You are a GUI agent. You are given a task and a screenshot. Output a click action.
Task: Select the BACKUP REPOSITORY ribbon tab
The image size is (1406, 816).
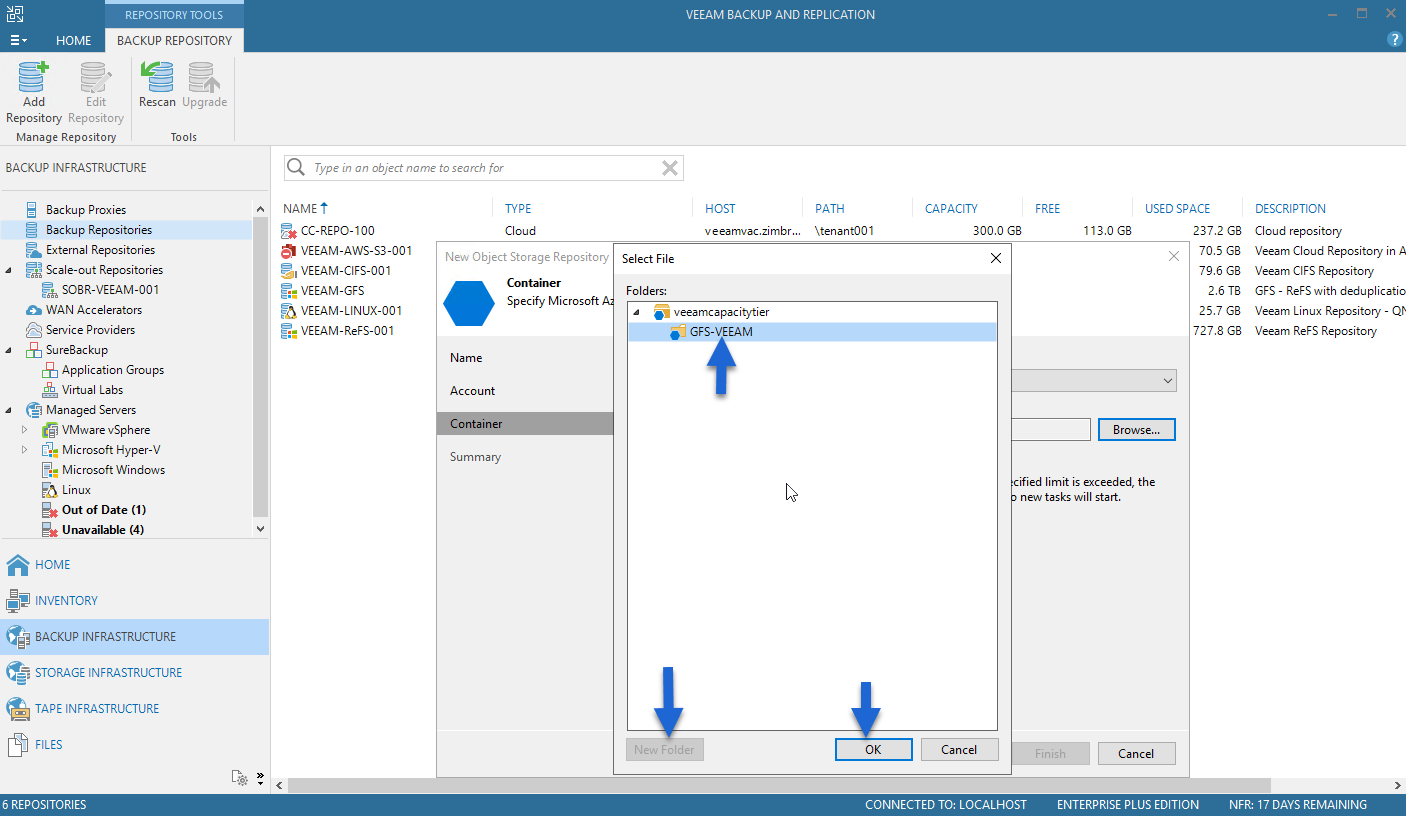[x=174, y=41]
